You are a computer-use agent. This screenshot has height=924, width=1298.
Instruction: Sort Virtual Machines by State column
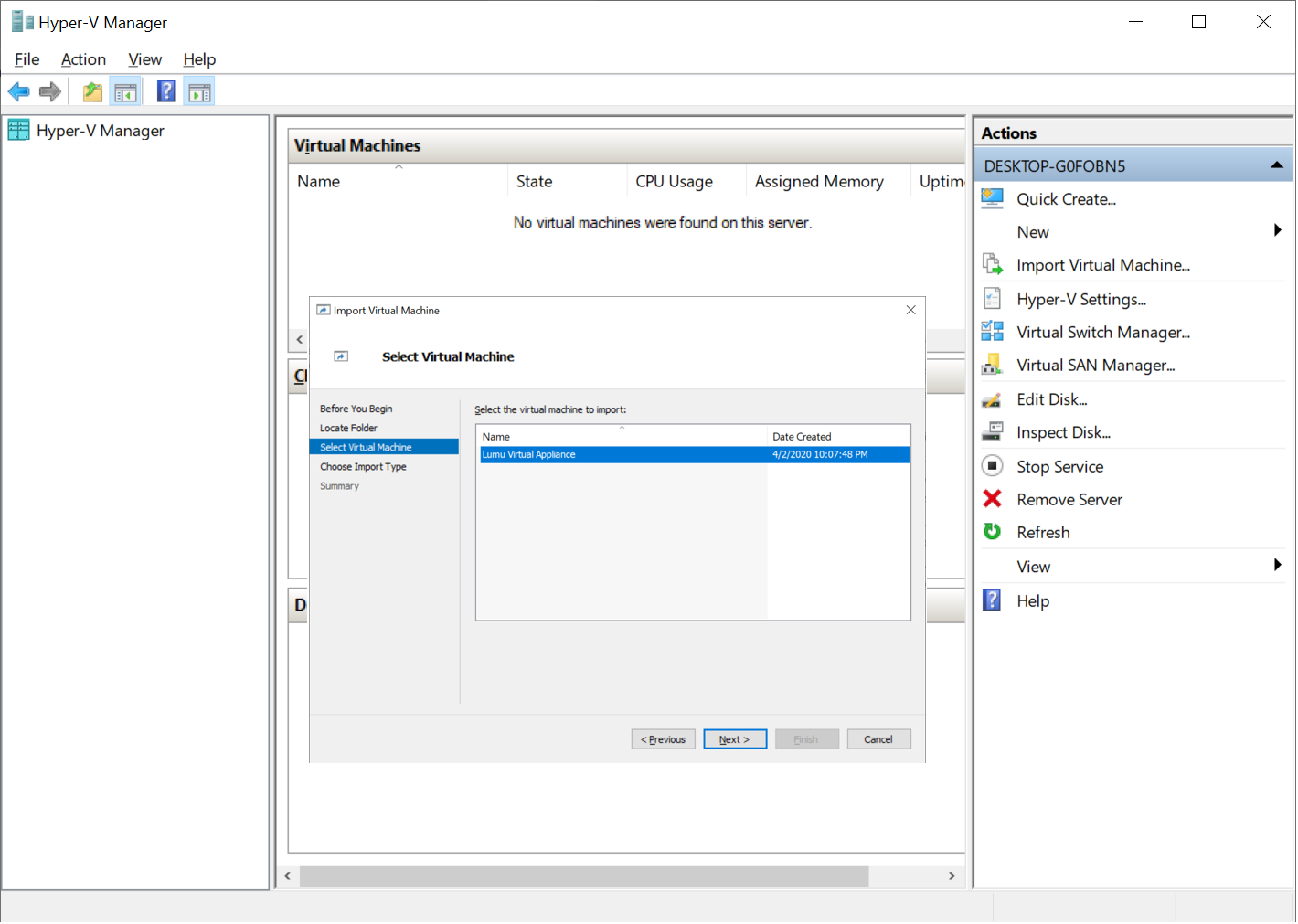568,181
